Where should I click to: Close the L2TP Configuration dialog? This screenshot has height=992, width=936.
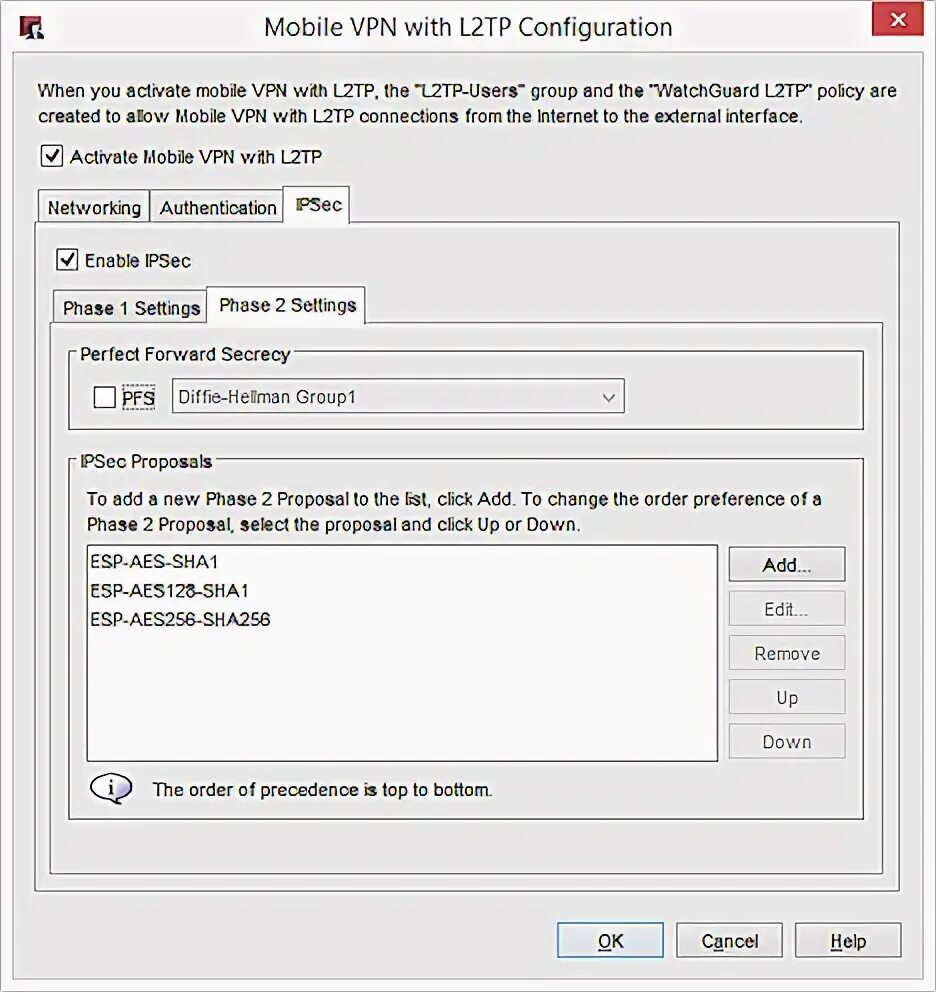897,20
